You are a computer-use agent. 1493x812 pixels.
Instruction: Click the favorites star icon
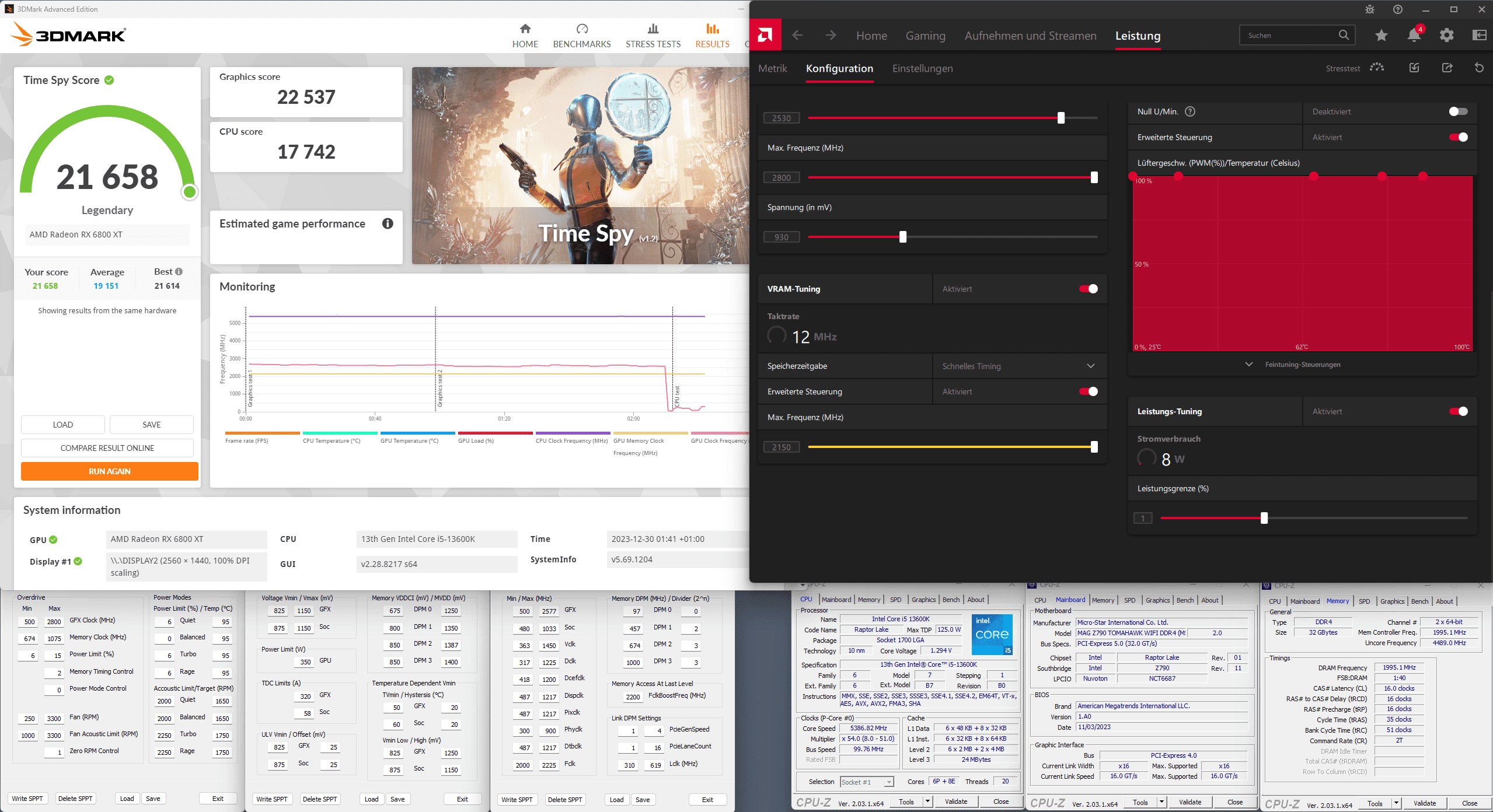(x=1381, y=36)
